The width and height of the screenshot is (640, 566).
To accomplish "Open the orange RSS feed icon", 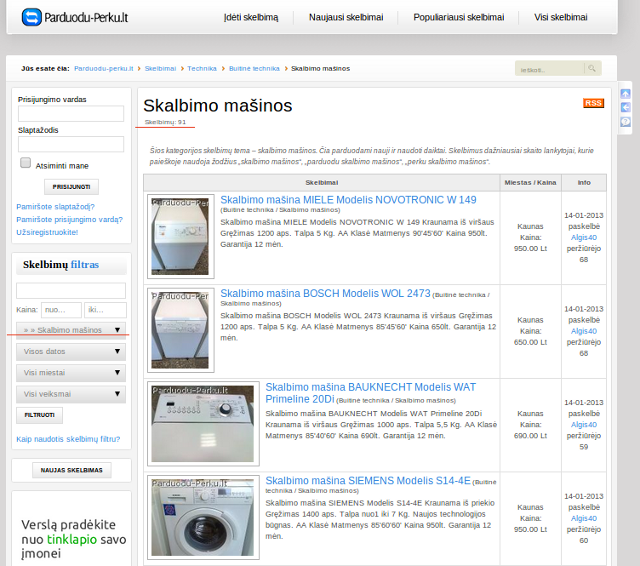I will click(593, 103).
